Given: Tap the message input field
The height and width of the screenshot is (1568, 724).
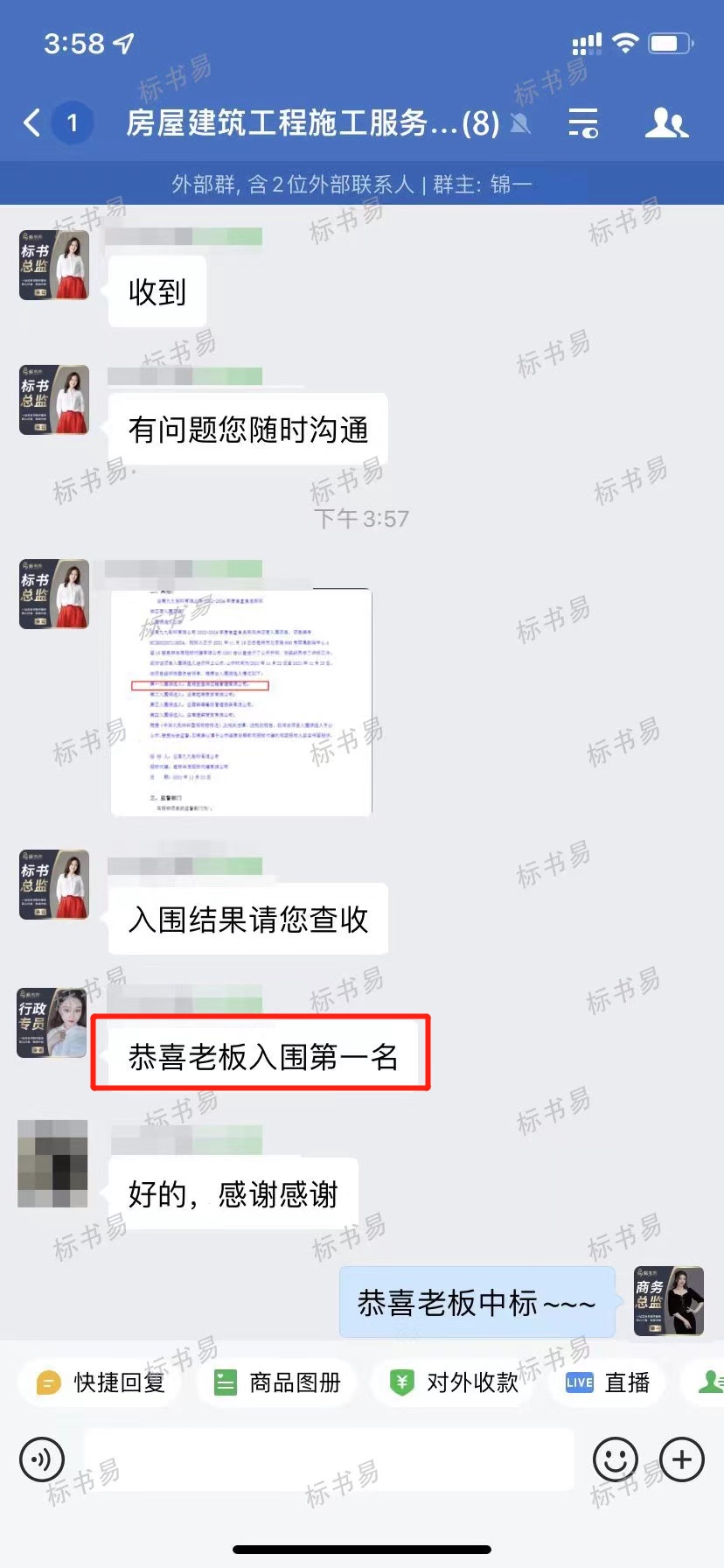Looking at the screenshot, I should click(329, 1459).
